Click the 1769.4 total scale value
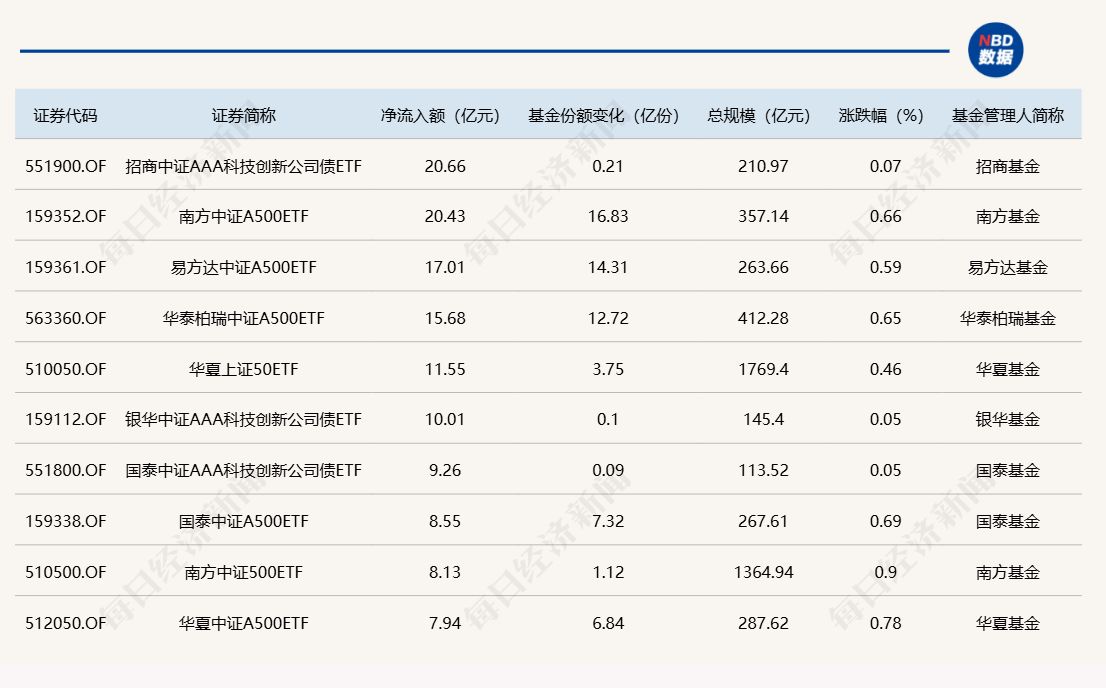Image resolution: width=1106 pixels, height=688 pixels. coord(763,369)
